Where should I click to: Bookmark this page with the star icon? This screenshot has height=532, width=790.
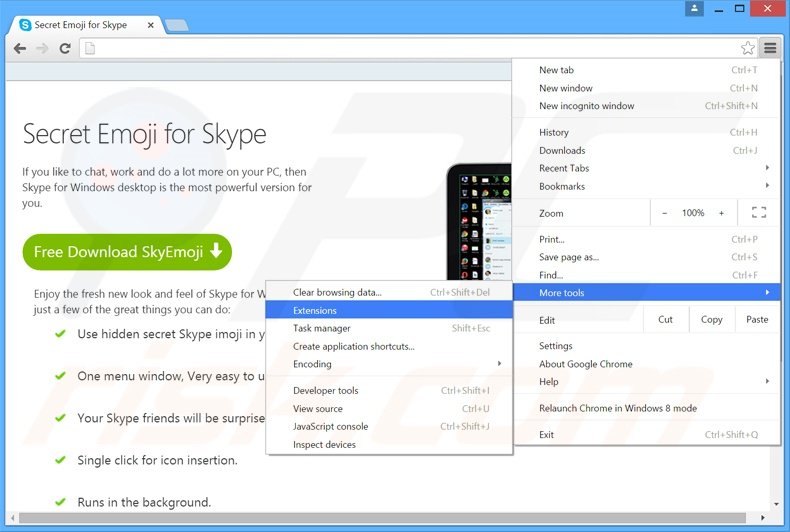pyautogui.click(x=748, y=48)
